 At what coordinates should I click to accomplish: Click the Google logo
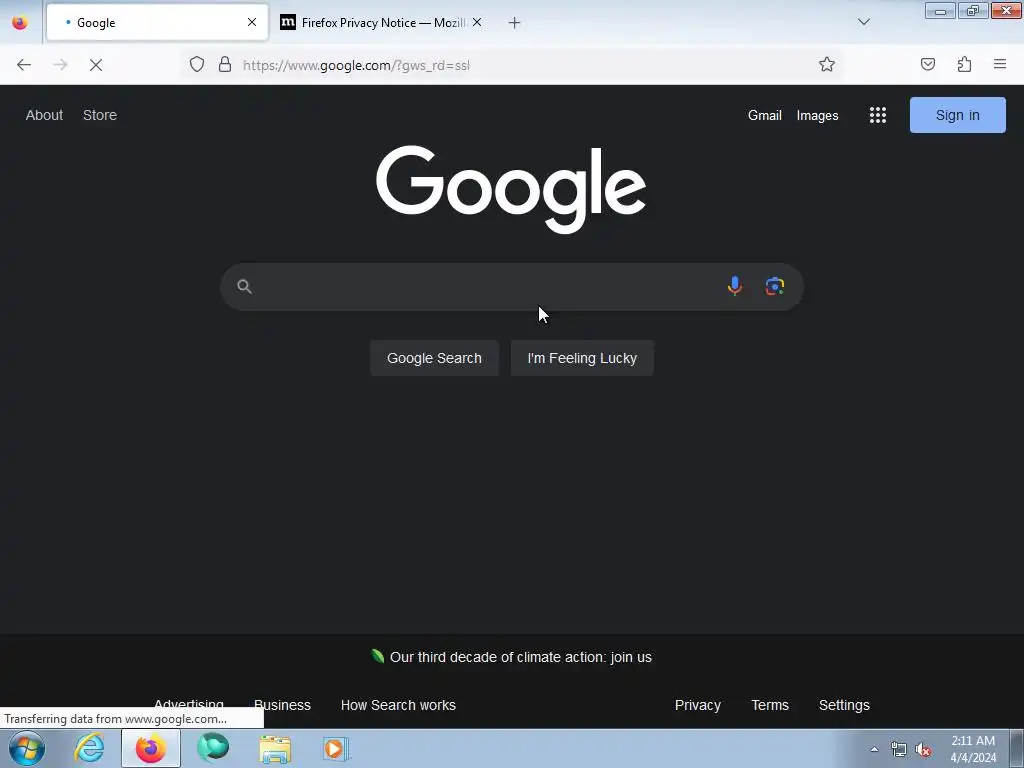(x=511, y=189)
